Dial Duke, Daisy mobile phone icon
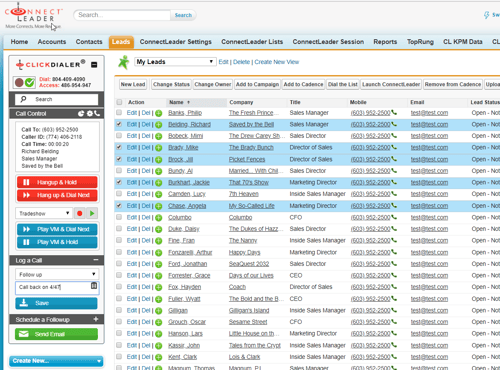 (x=394, y=228)
